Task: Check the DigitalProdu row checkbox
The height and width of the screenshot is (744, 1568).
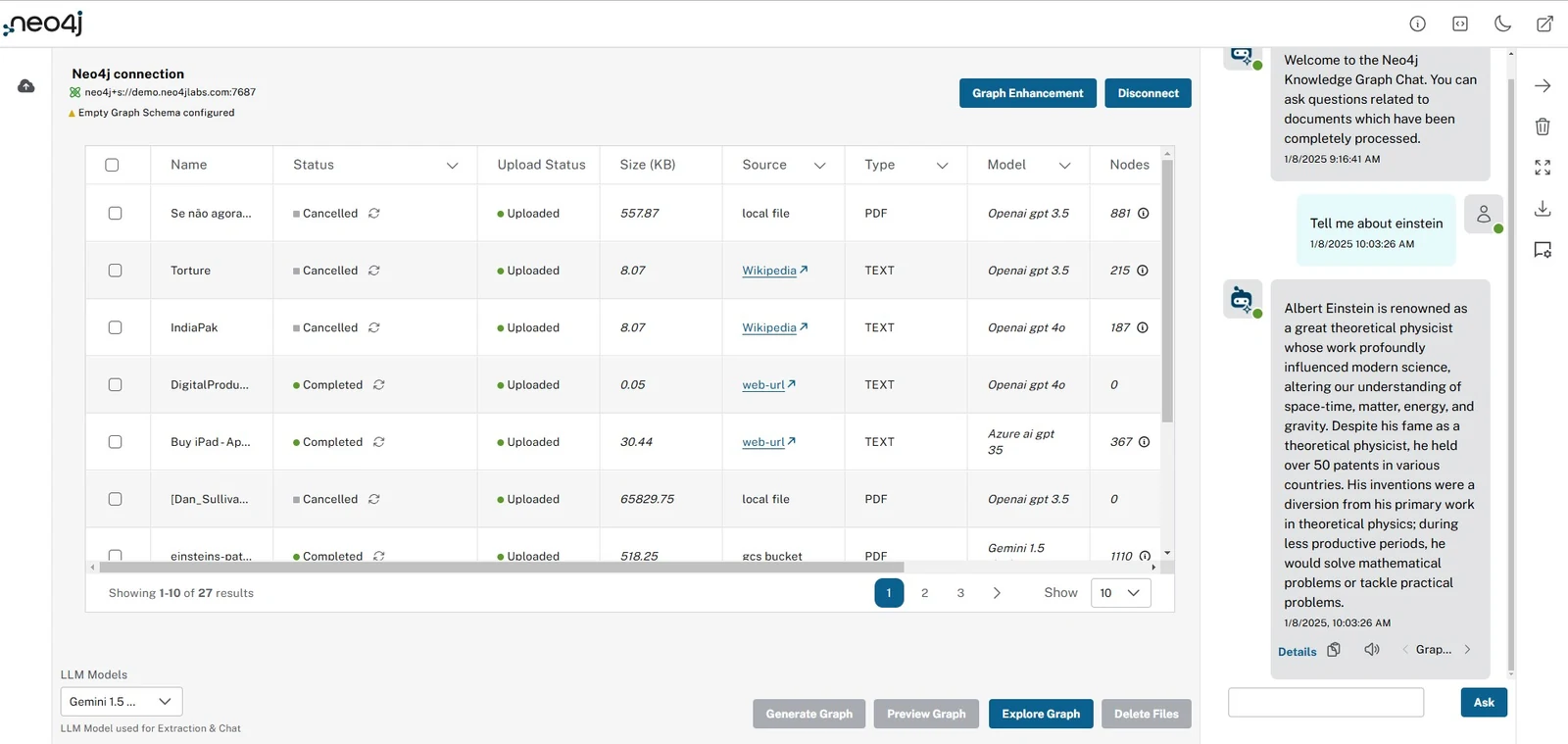Action: coord(115,385)
